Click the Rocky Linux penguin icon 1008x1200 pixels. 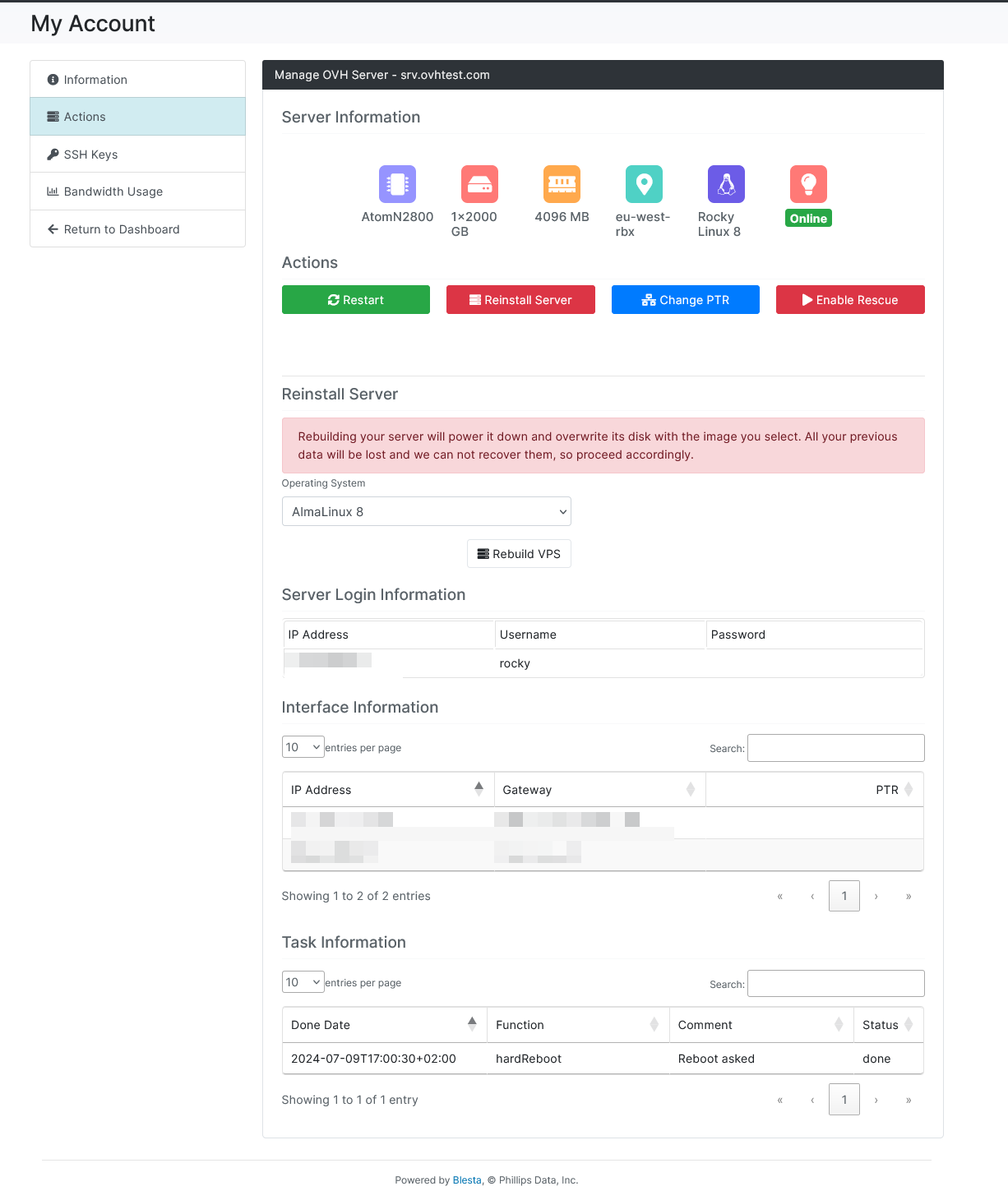[x=726, y=184]
